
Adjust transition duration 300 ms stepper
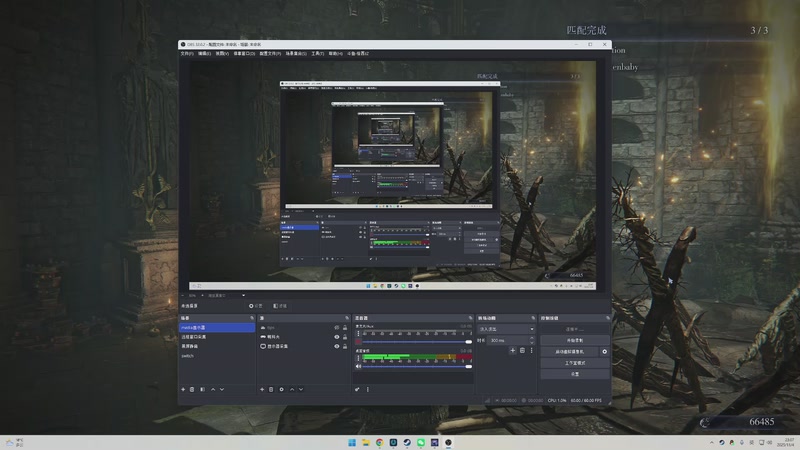(531, 340)
